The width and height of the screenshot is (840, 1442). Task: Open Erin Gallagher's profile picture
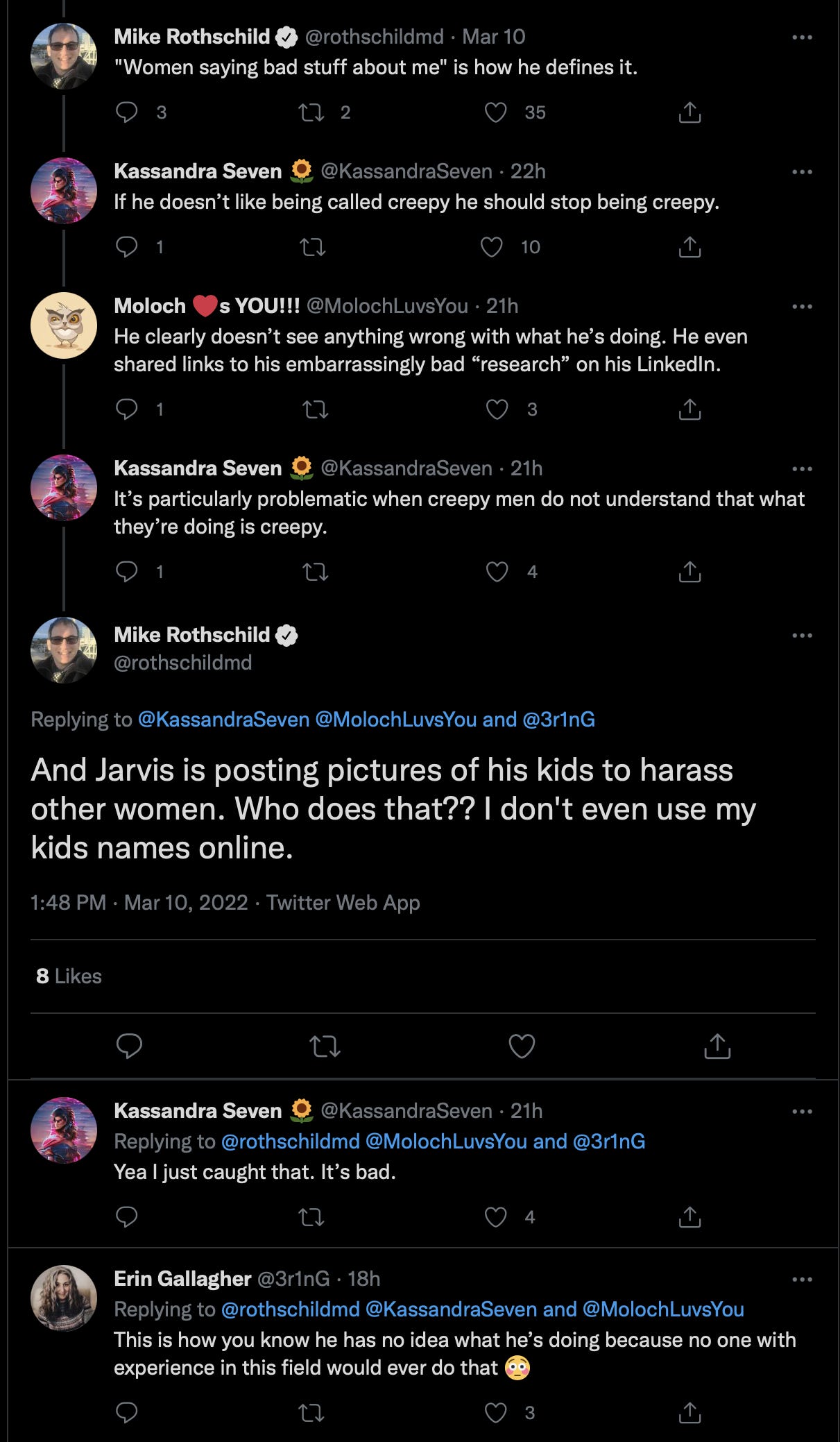point(64,1298)
